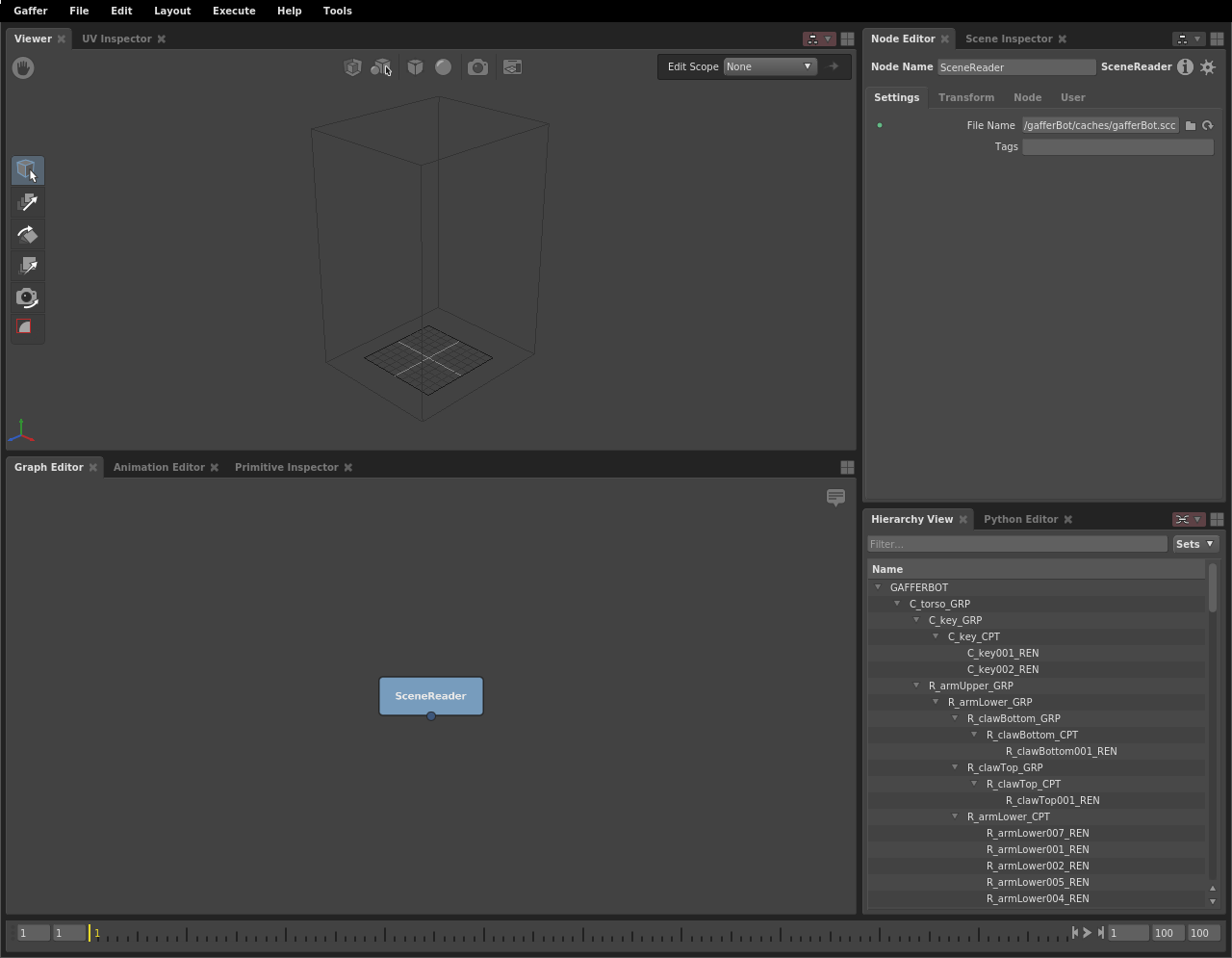Open the Node Editor node-follow pin dropdown
1232x958 pixels.
point(1189,39)
